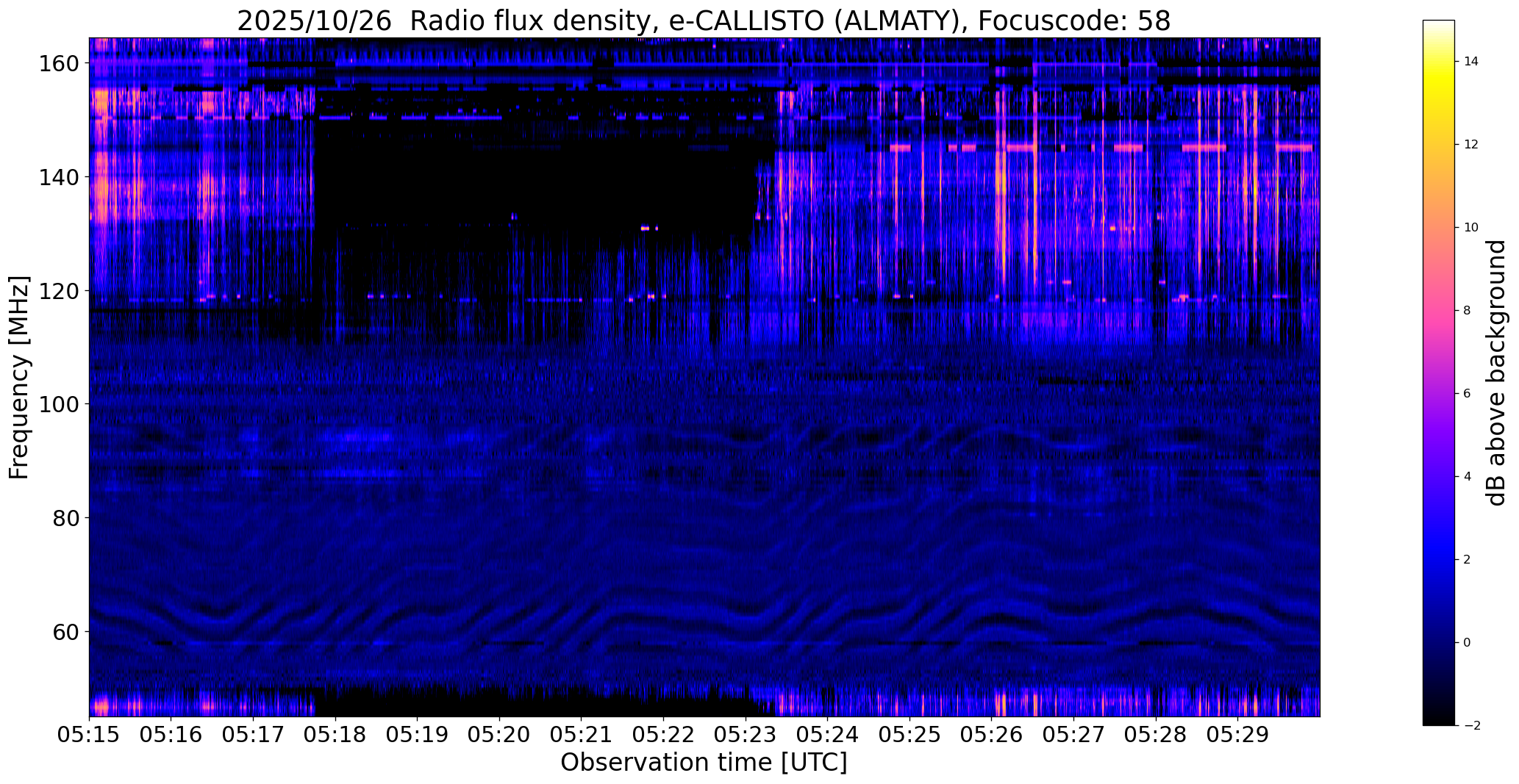1519x784 pixels.
Task: Select the colorbar tick value 0
Action: [x=1467, y=643]
